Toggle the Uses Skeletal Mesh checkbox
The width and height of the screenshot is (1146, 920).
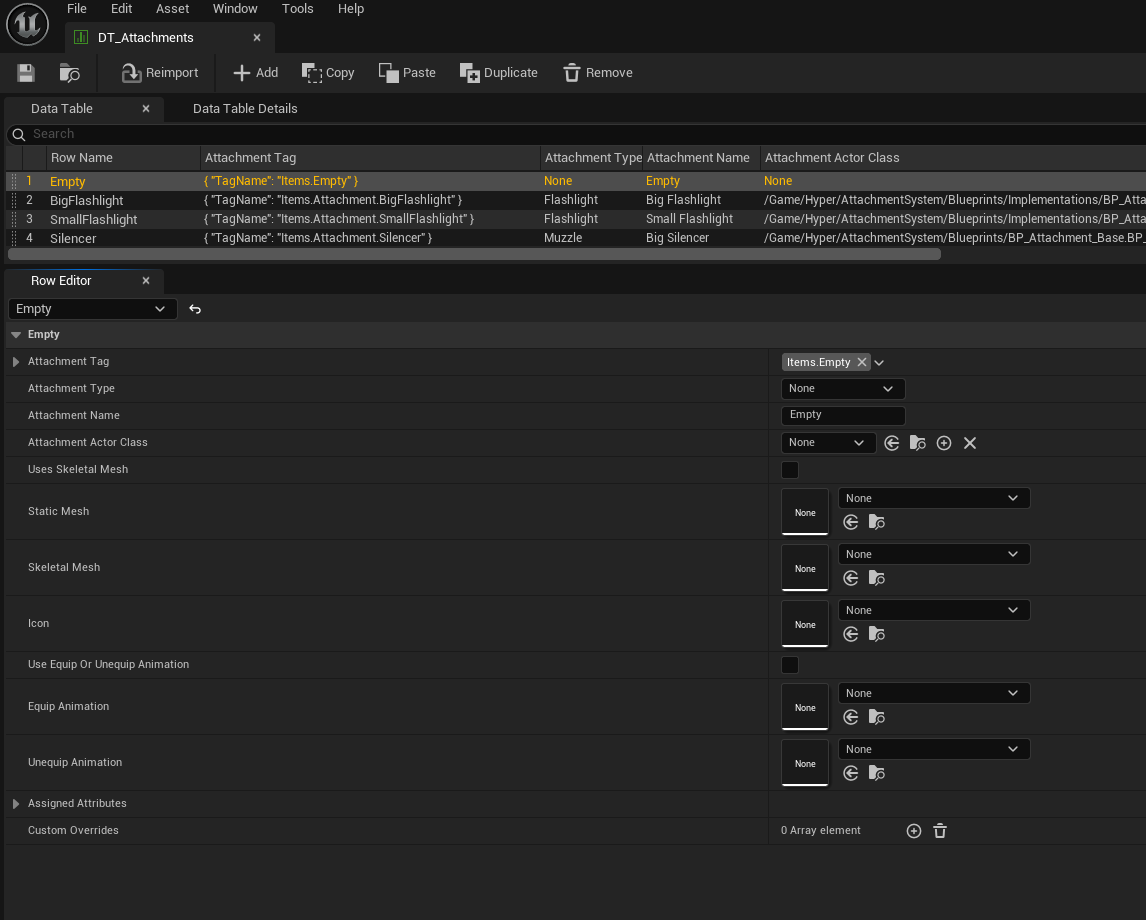pyautogui.click(x=790, y=470)
